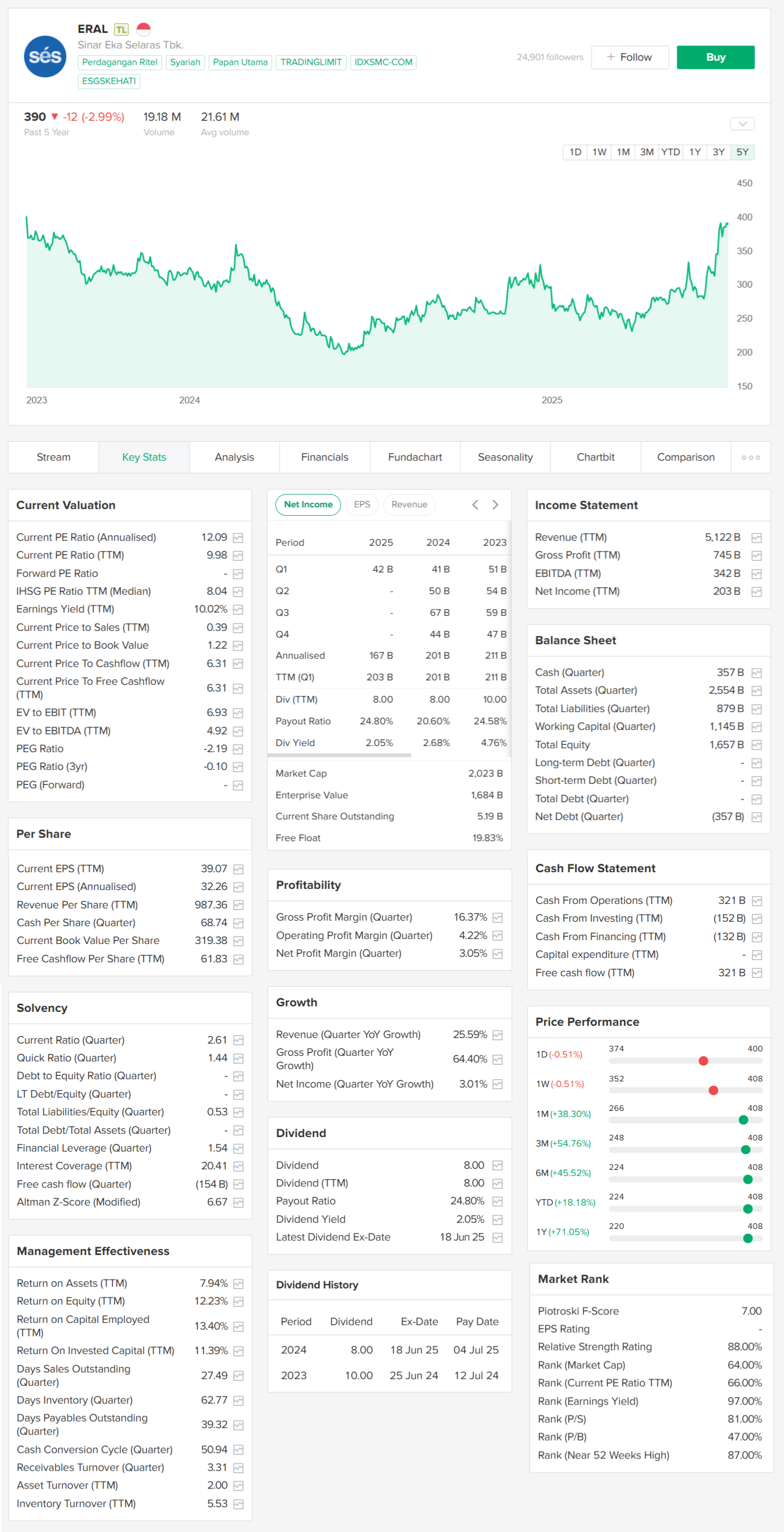Open the Stream tab

pos(53,457)
